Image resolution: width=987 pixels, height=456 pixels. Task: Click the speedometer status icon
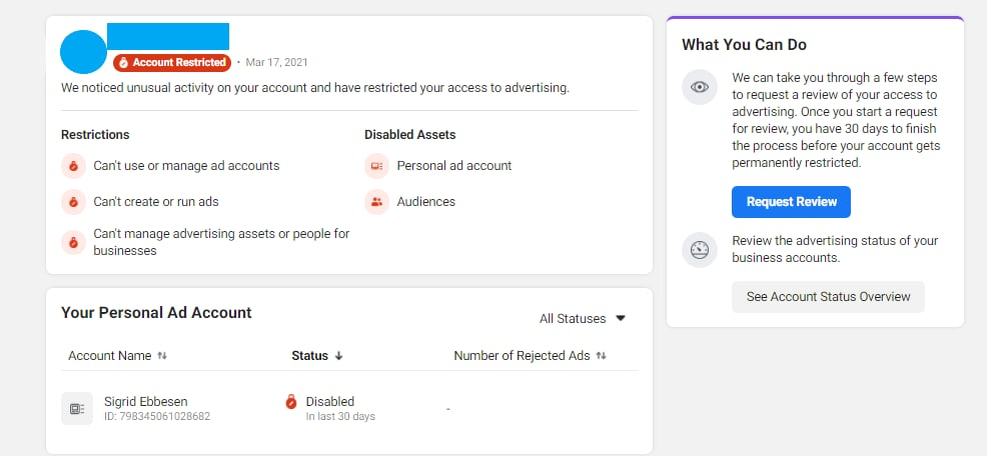tap(700, 249)
